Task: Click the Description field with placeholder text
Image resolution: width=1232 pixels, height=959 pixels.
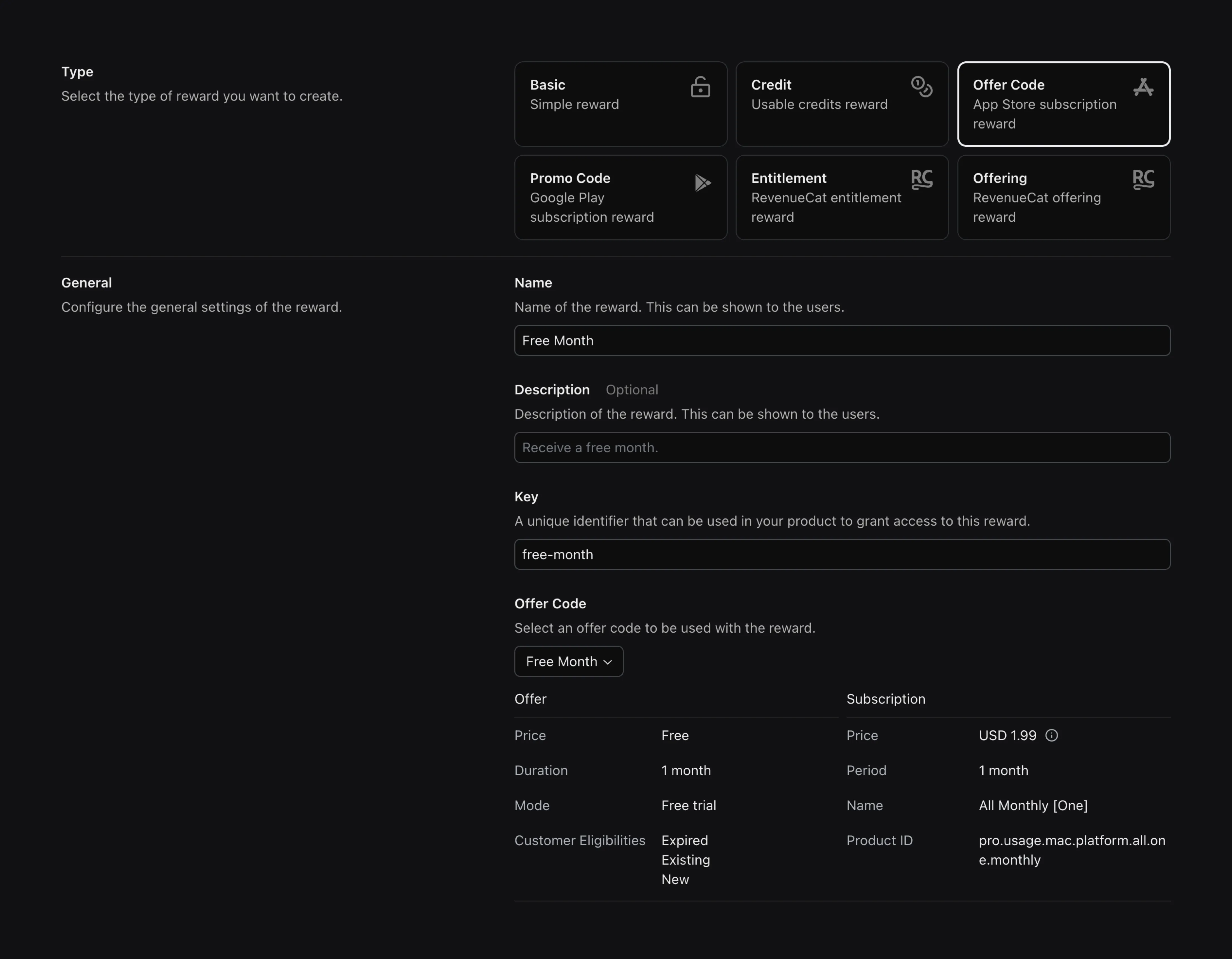Action: [x=842, y=448]
